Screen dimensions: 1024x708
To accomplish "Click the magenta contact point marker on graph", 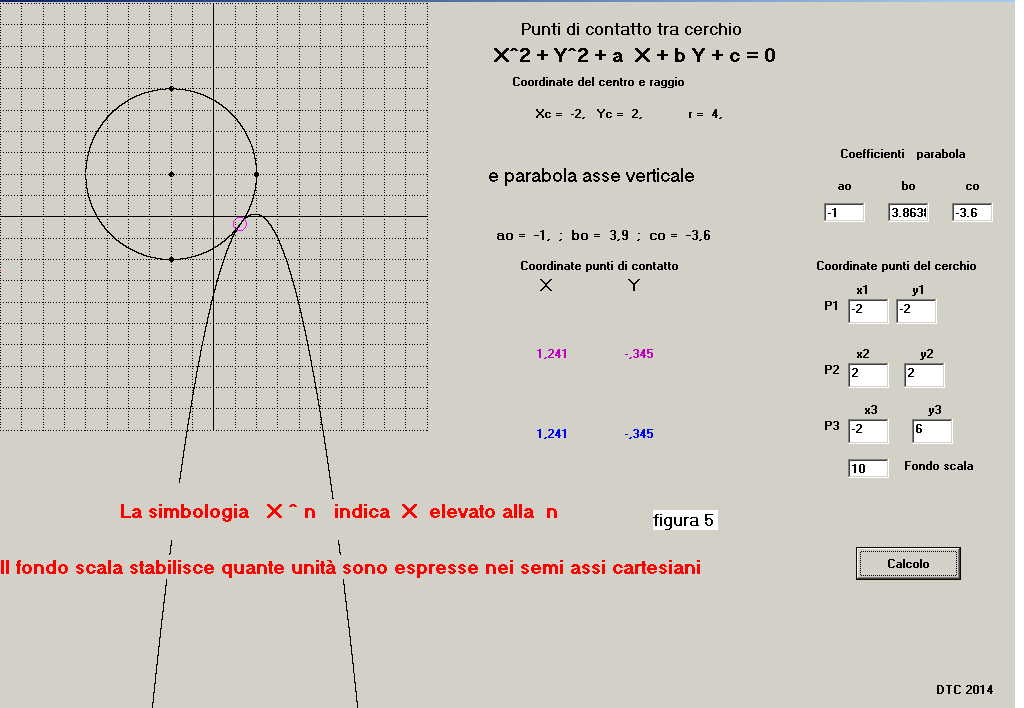I will pyautogui.click(x=240, y=224).
